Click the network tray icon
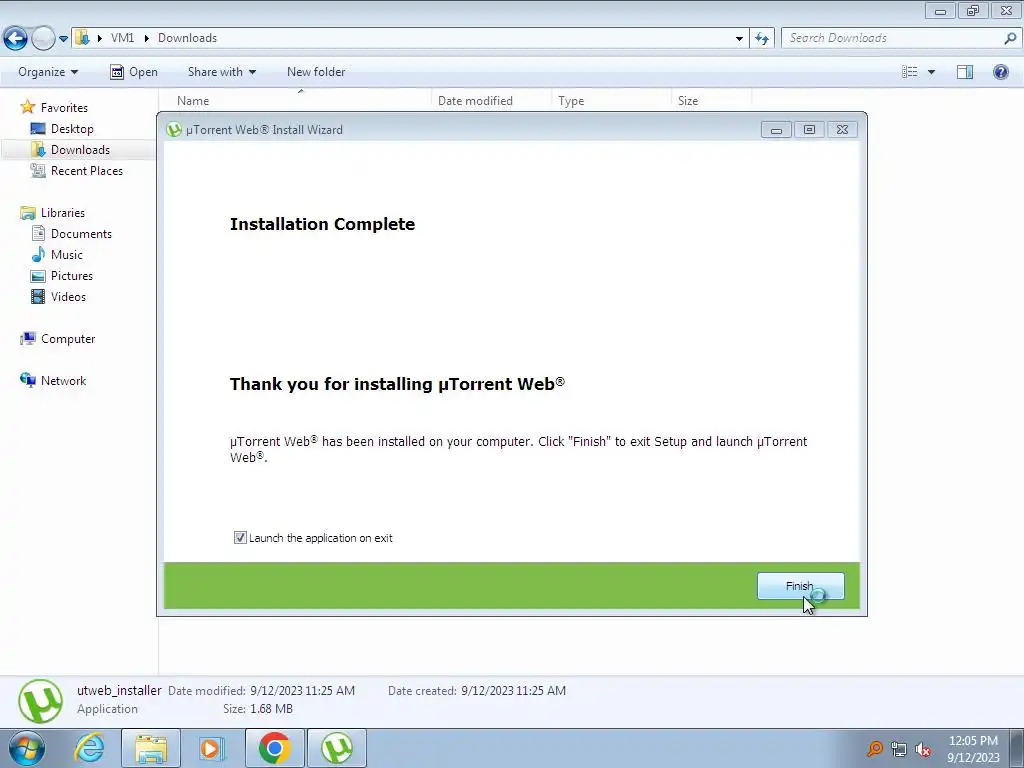 coord(899,749)
